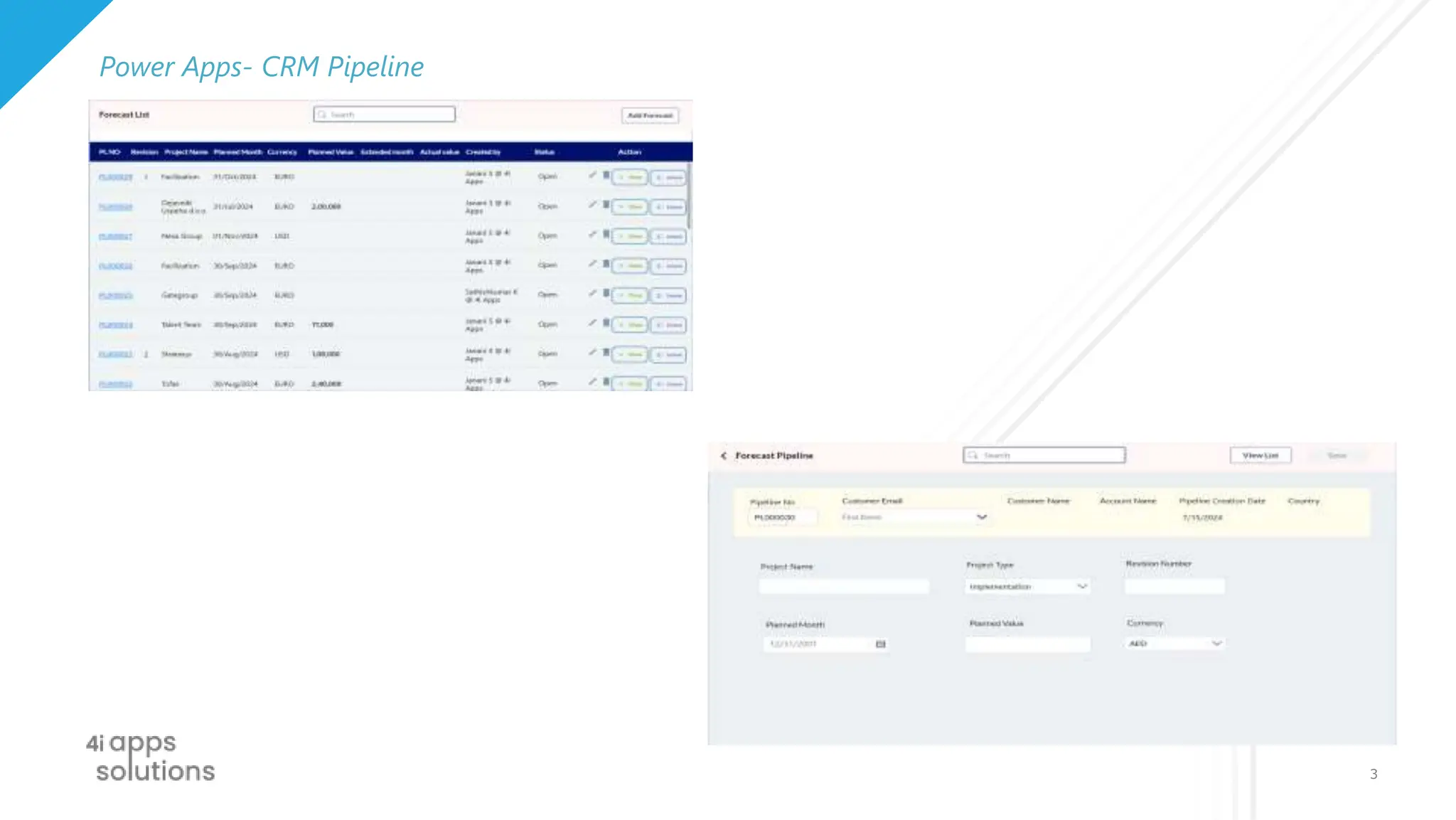Click the Planned Month date field
This screenshot has height=820, width=1456.
[x=825, y=644]
